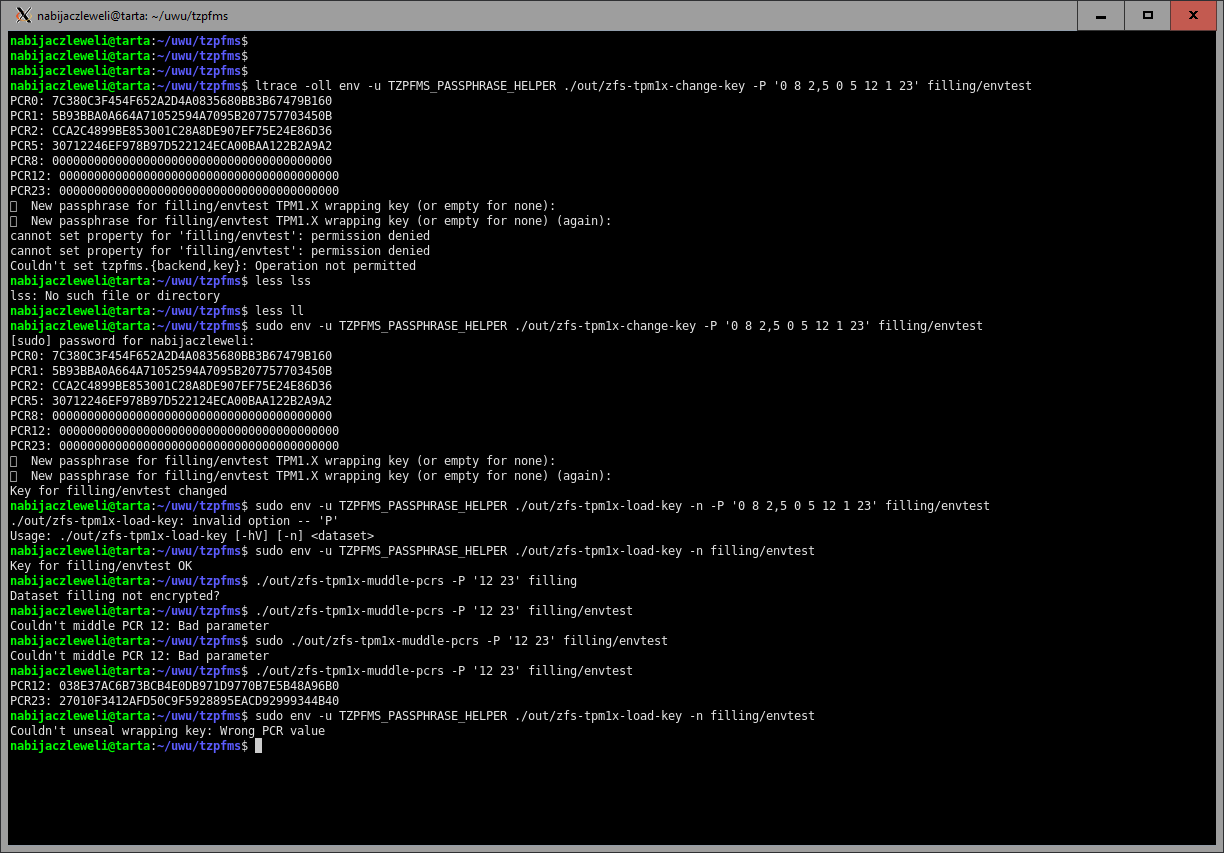Screen dimensions: 1224x853
Task: Maximize the terminal window
Action: pos(1148,15)
